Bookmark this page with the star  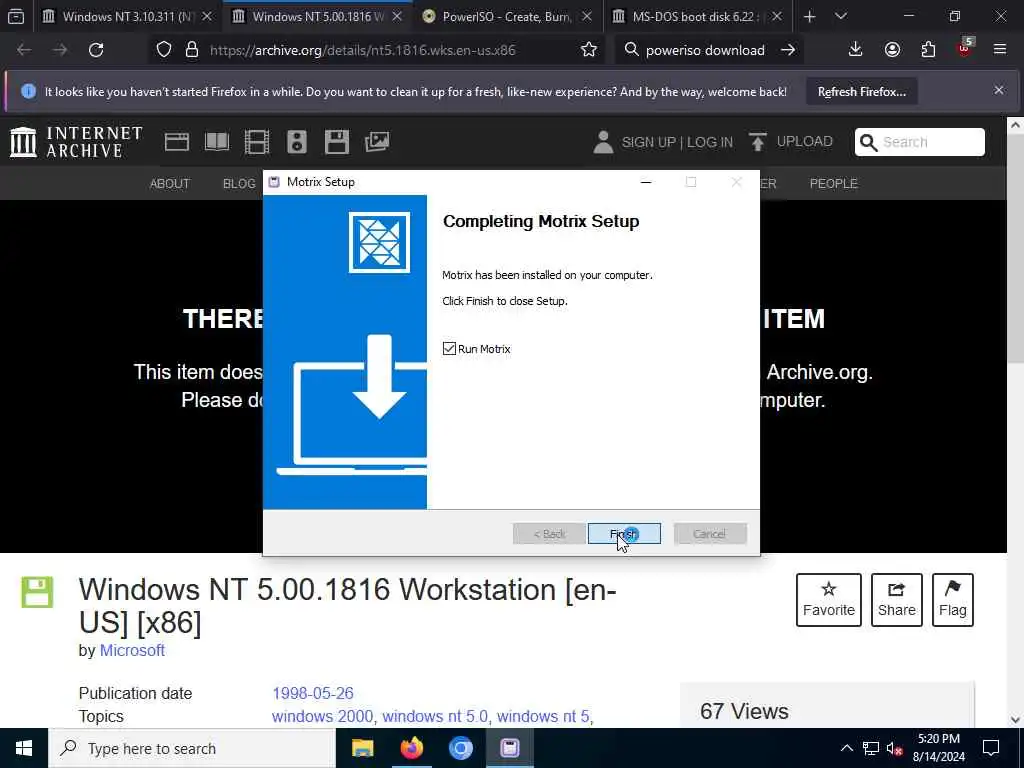tap(588, 50)
